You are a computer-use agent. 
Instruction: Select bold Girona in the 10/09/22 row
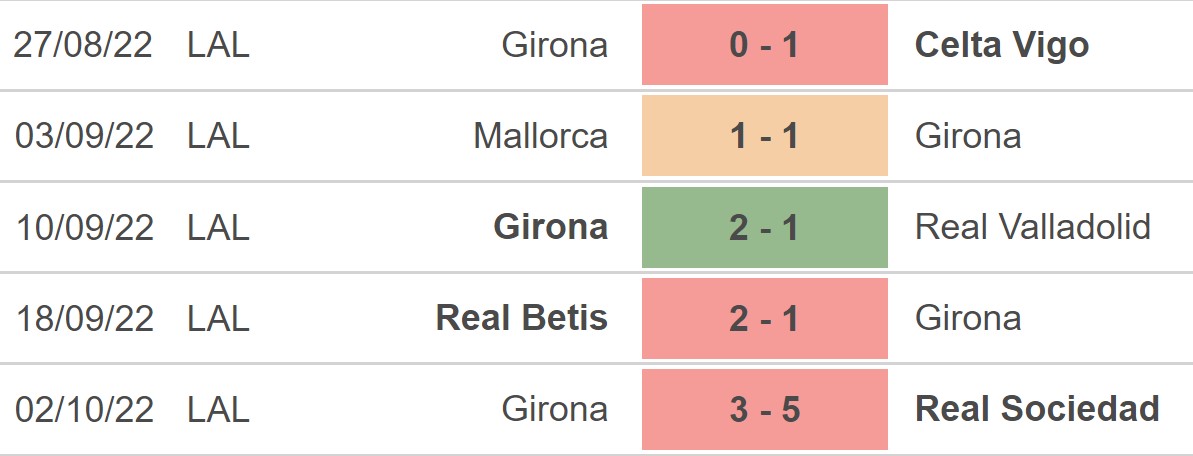(x=550, y=227)
